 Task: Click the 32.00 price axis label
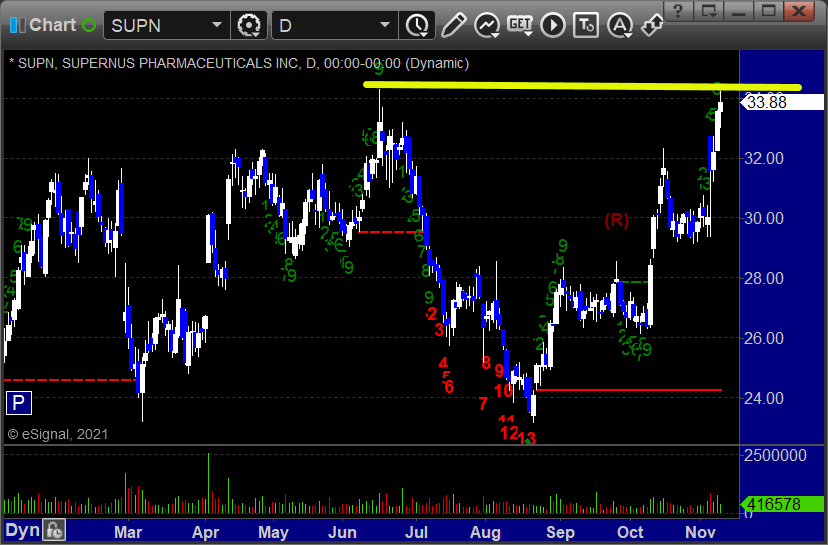coord(764,158)
